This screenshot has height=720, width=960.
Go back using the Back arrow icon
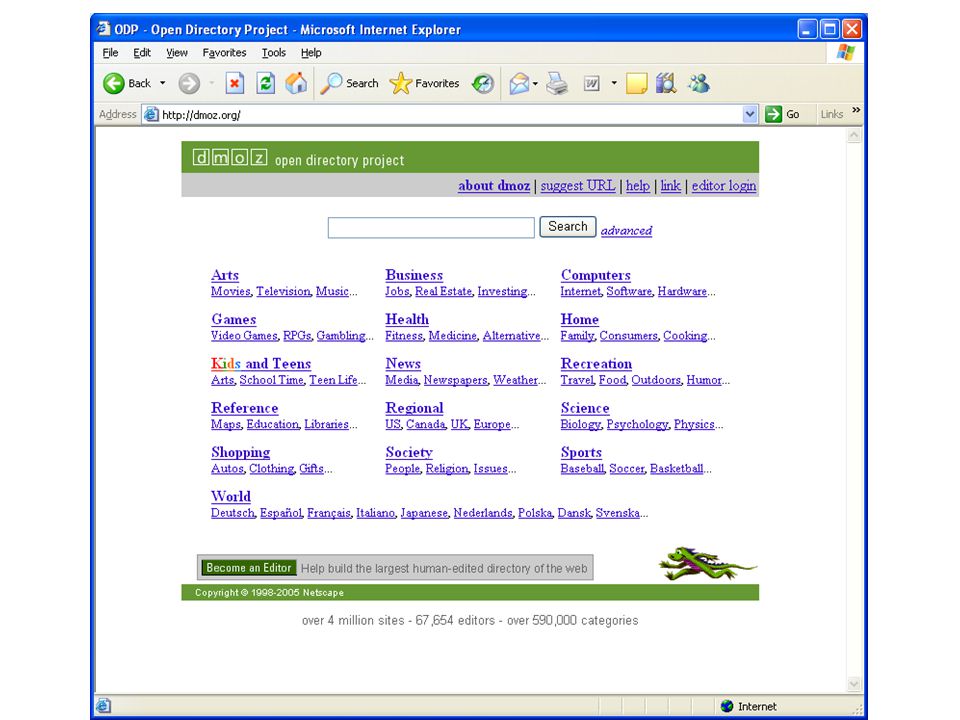(x=113, y=83)
